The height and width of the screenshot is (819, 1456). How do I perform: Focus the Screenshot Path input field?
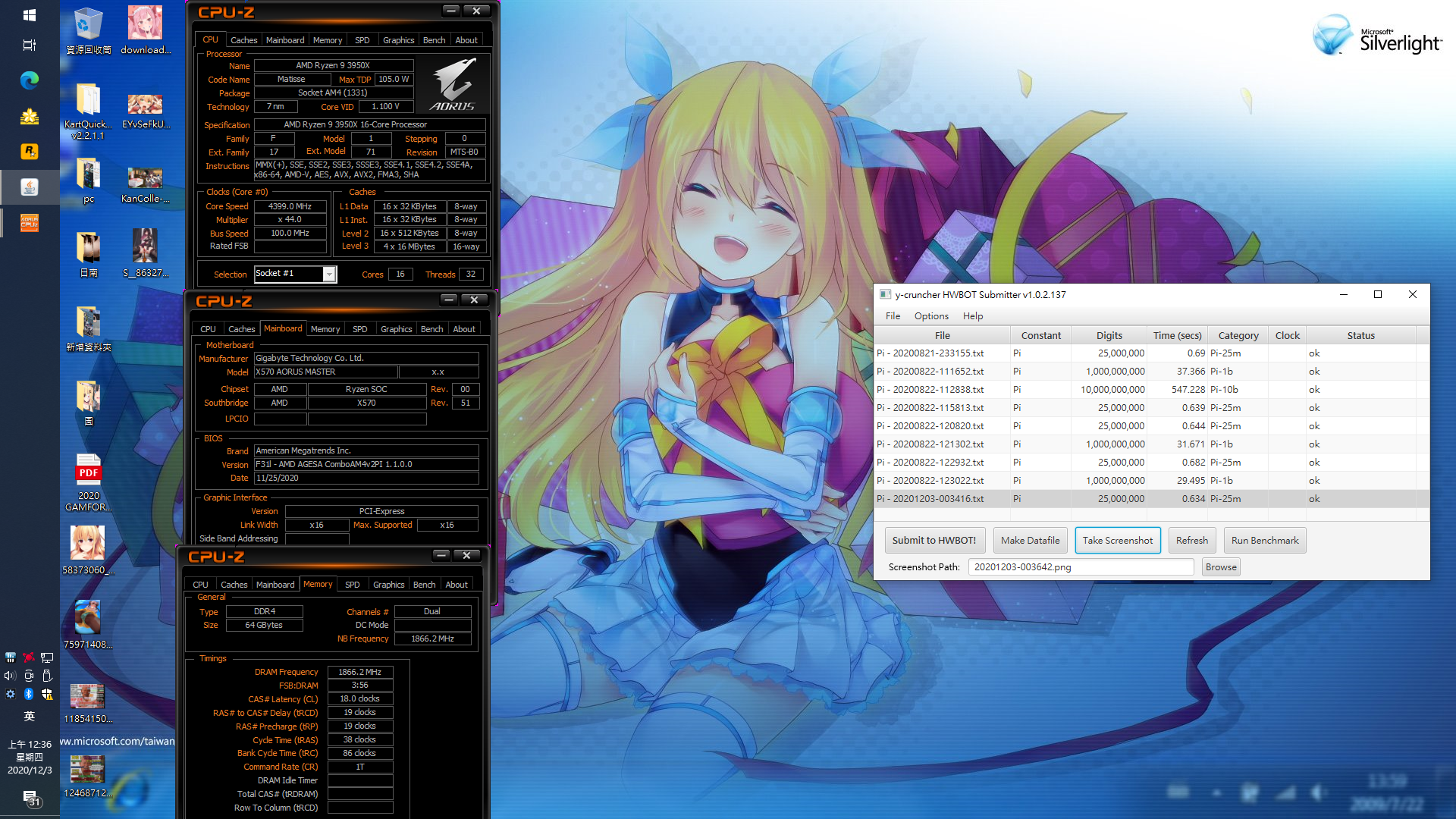coord(1081,567)
